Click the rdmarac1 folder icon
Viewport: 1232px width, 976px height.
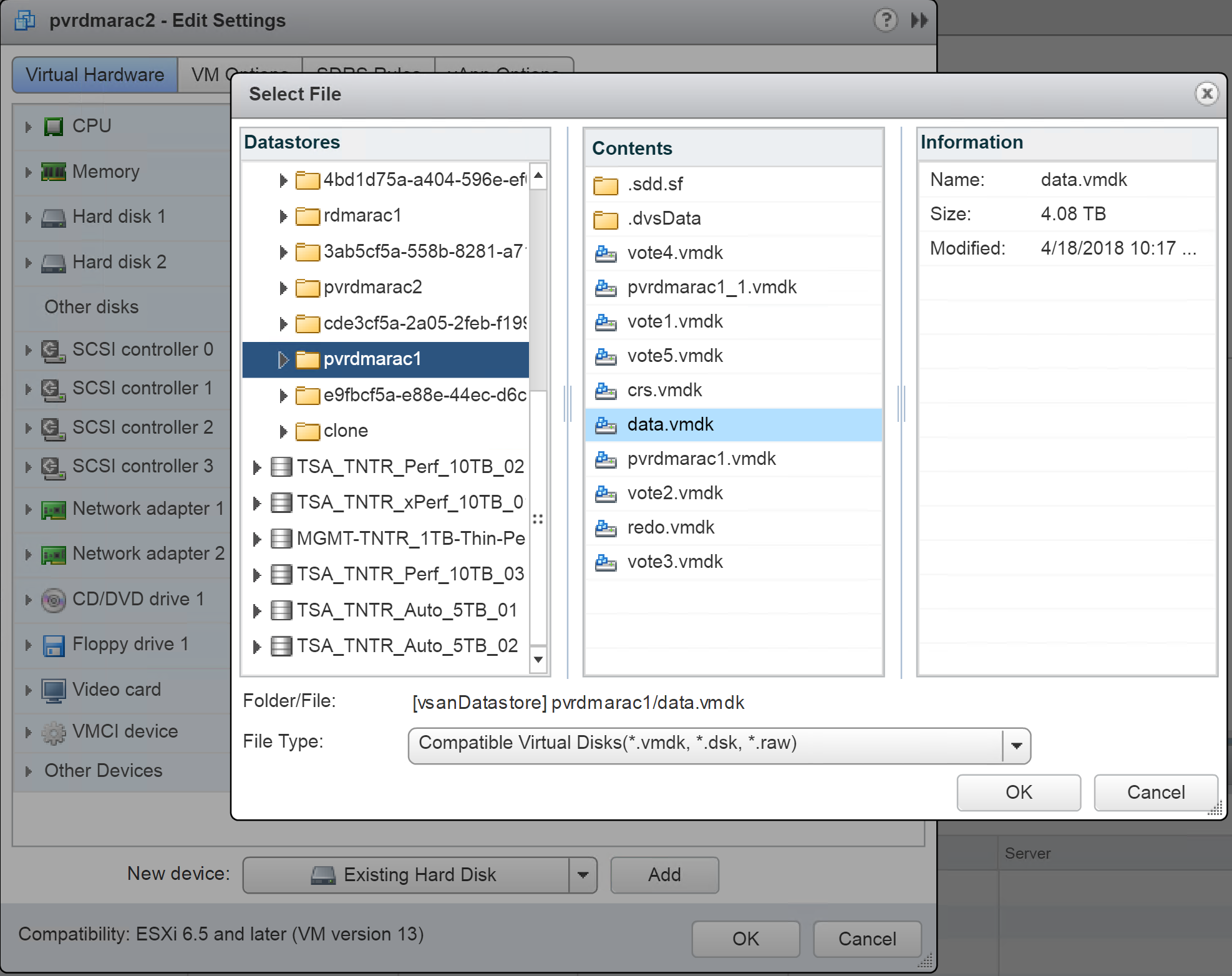307,217
